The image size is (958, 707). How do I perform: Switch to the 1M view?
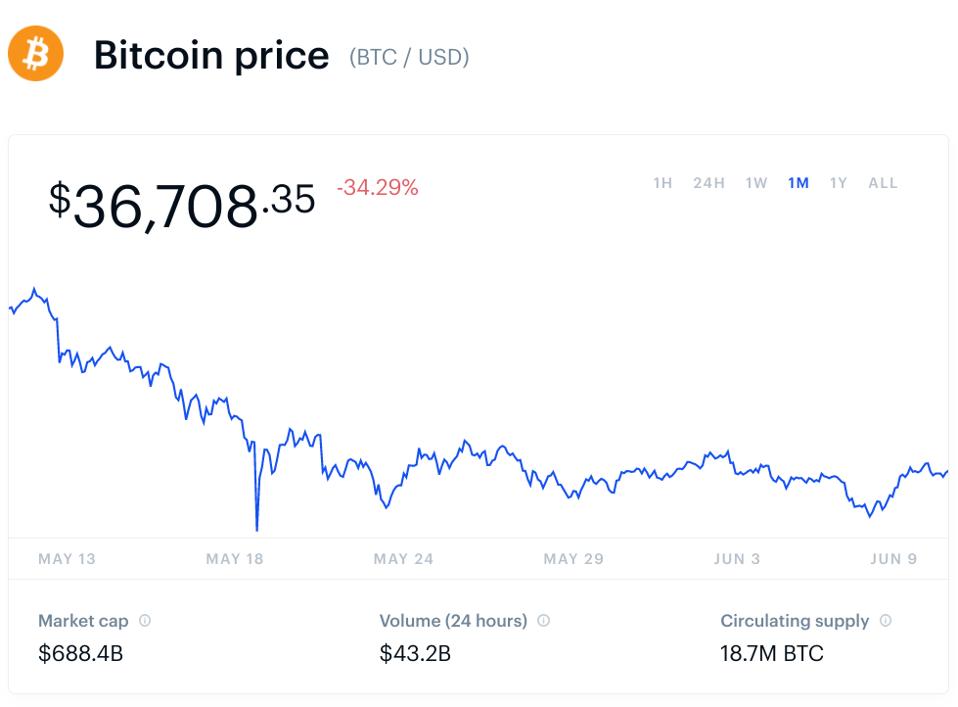pyautogui.click(x=798, y=183)
